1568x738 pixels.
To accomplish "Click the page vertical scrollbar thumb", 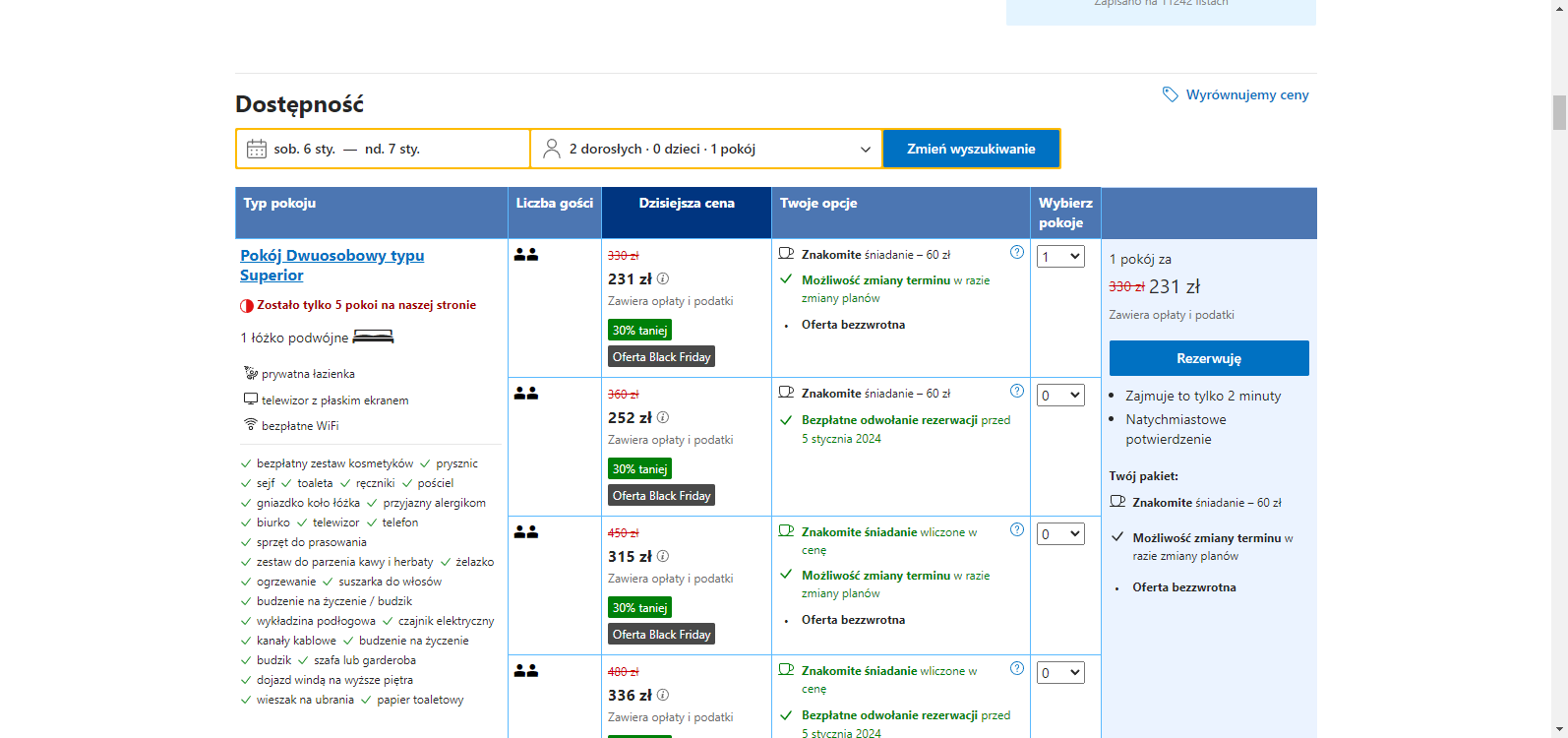I will pyautogui.click(x=1559, y=112).
